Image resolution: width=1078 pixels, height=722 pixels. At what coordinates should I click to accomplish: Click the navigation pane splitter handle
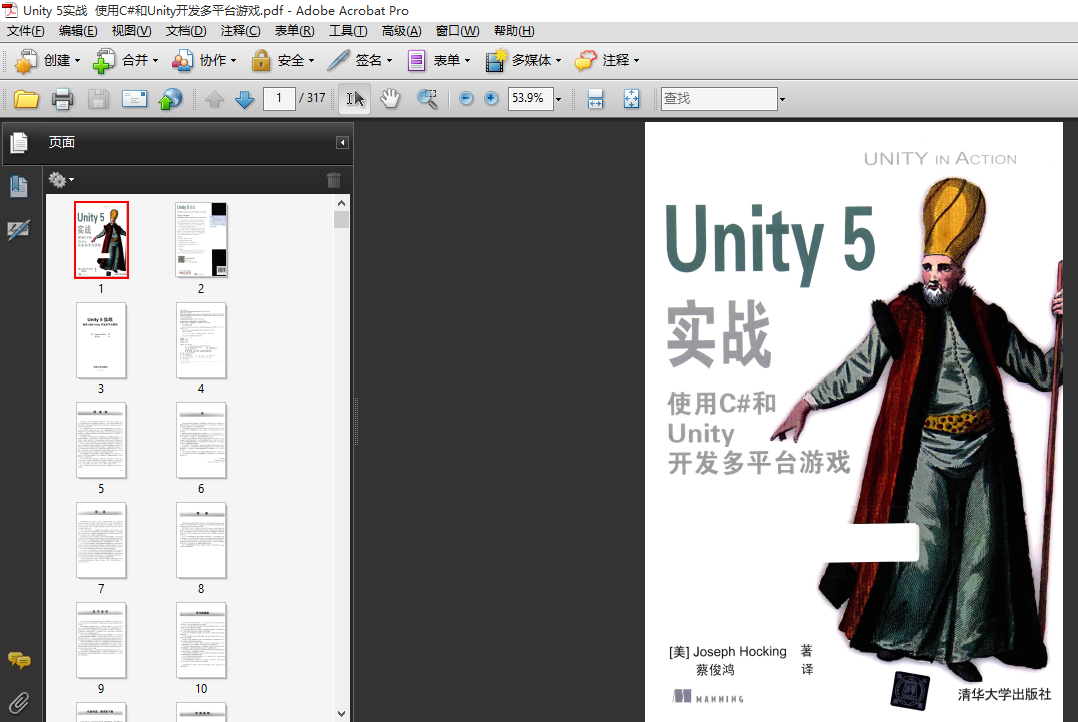tap(356, 421)
